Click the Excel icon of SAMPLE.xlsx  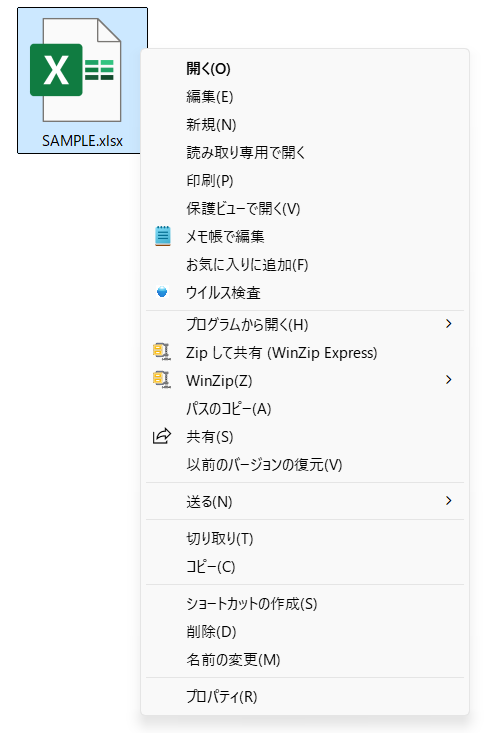pos(76,70)
